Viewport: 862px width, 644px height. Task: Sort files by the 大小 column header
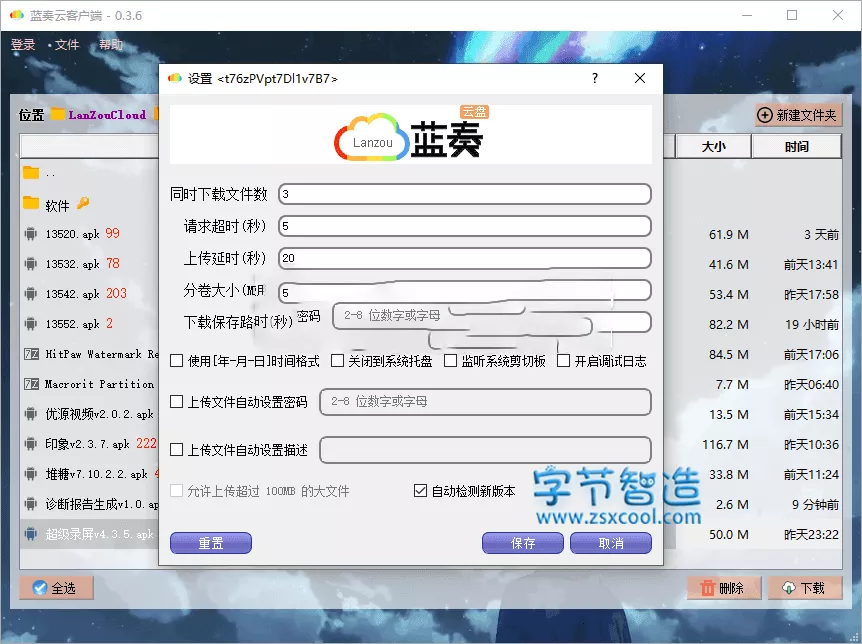coord(713,147)
